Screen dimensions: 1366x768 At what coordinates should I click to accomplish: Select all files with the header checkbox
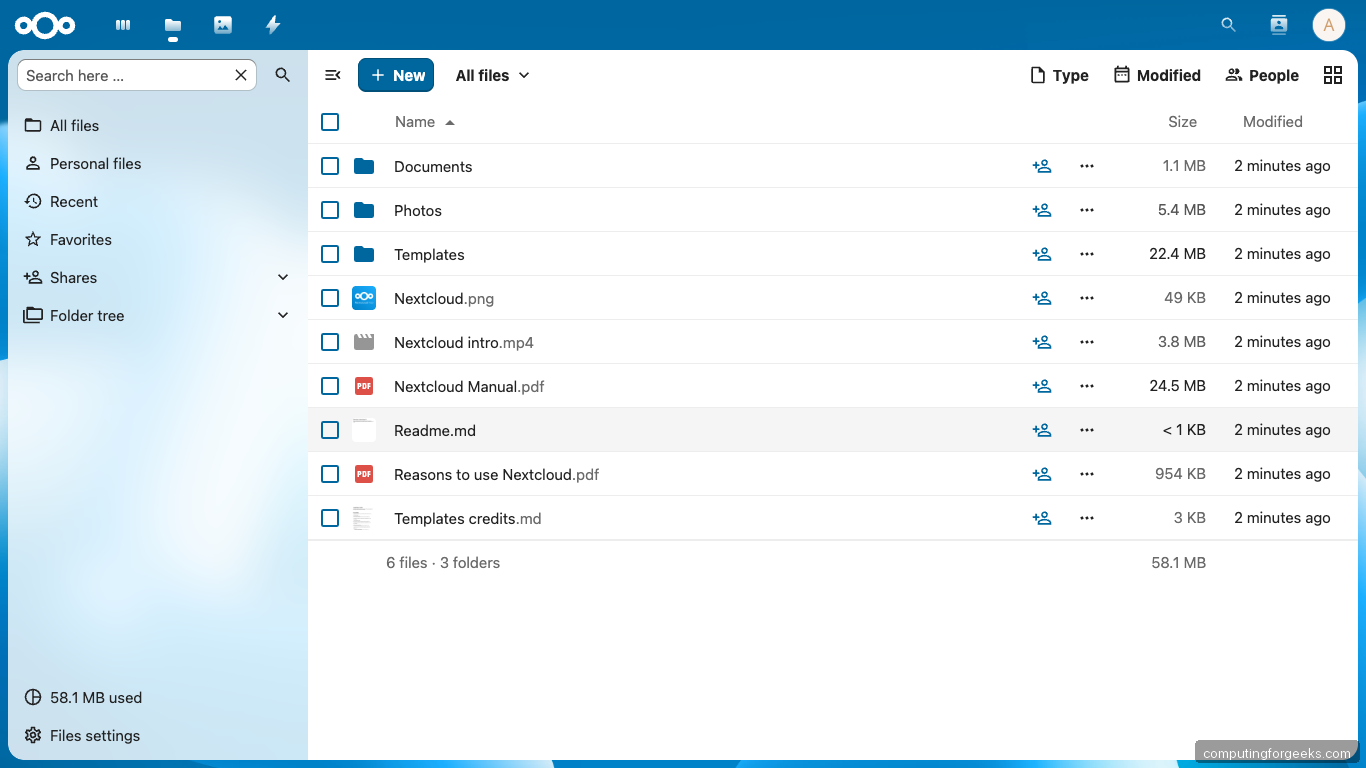point(330,122)
